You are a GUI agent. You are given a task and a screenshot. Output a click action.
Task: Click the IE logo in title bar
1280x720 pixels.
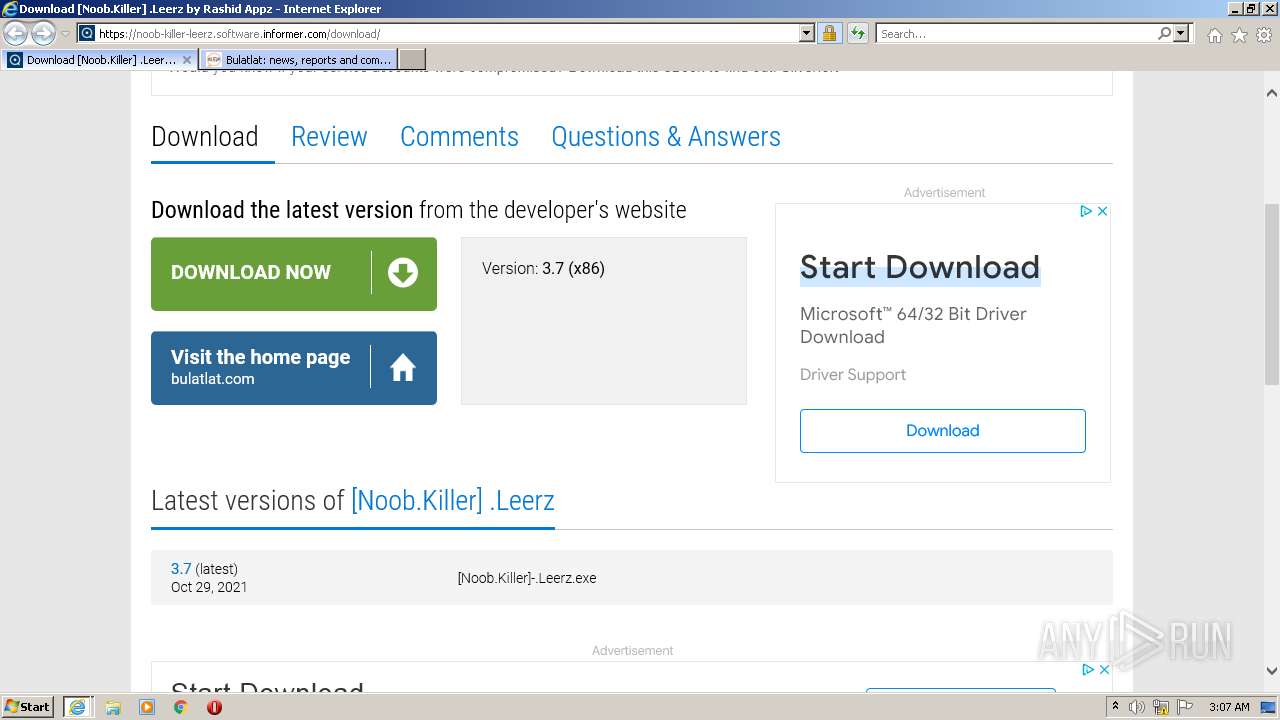(x=10, y=9)
